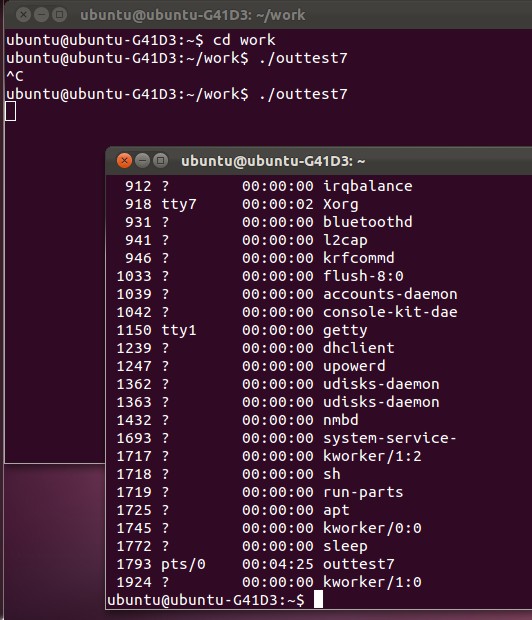Click the first ./outtest7 command line
Viewport: 532px width, 620px height.
click(177, 58)
